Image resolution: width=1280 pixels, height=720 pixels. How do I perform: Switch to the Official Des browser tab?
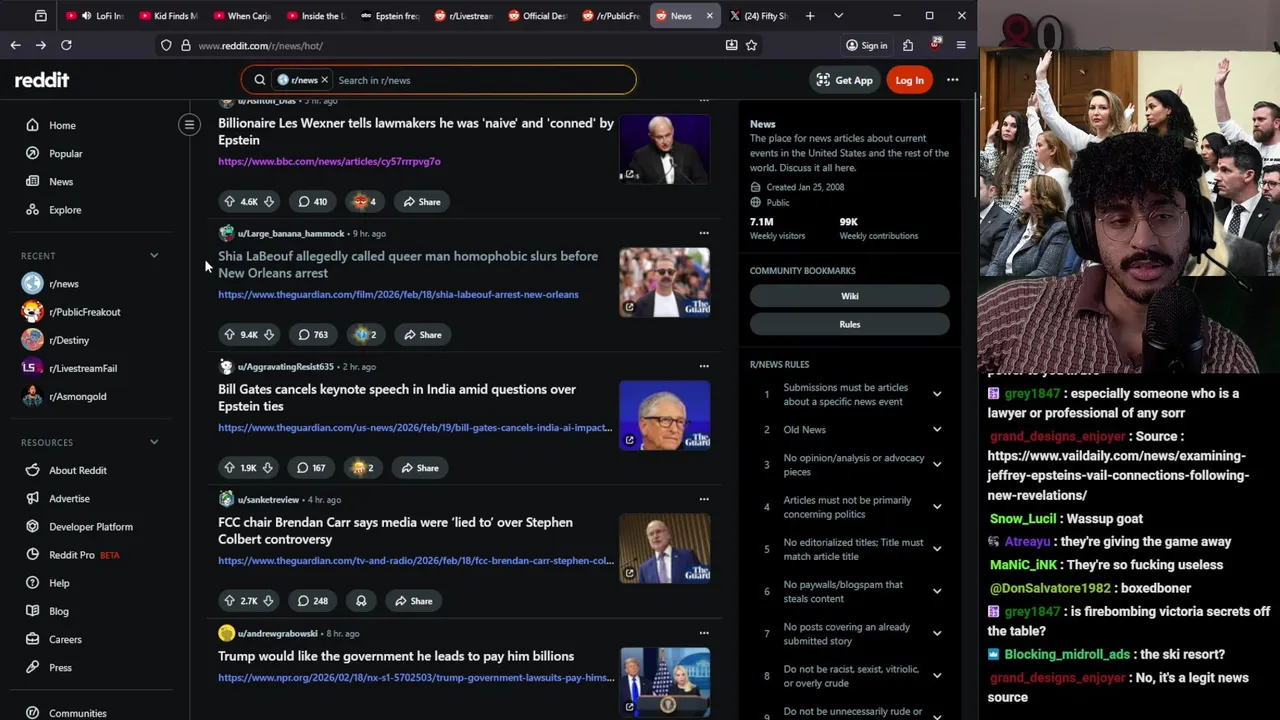click(x=538, y=16)
